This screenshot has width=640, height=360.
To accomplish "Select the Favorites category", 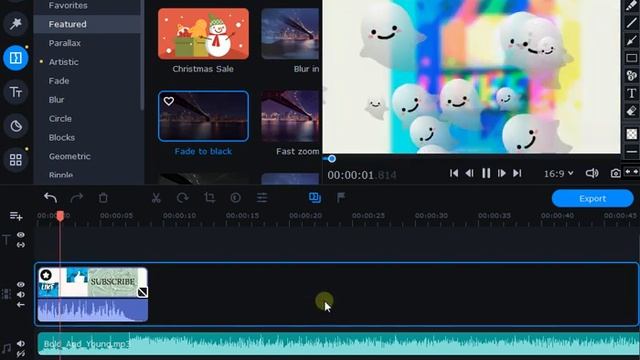I will click(68, 5).
